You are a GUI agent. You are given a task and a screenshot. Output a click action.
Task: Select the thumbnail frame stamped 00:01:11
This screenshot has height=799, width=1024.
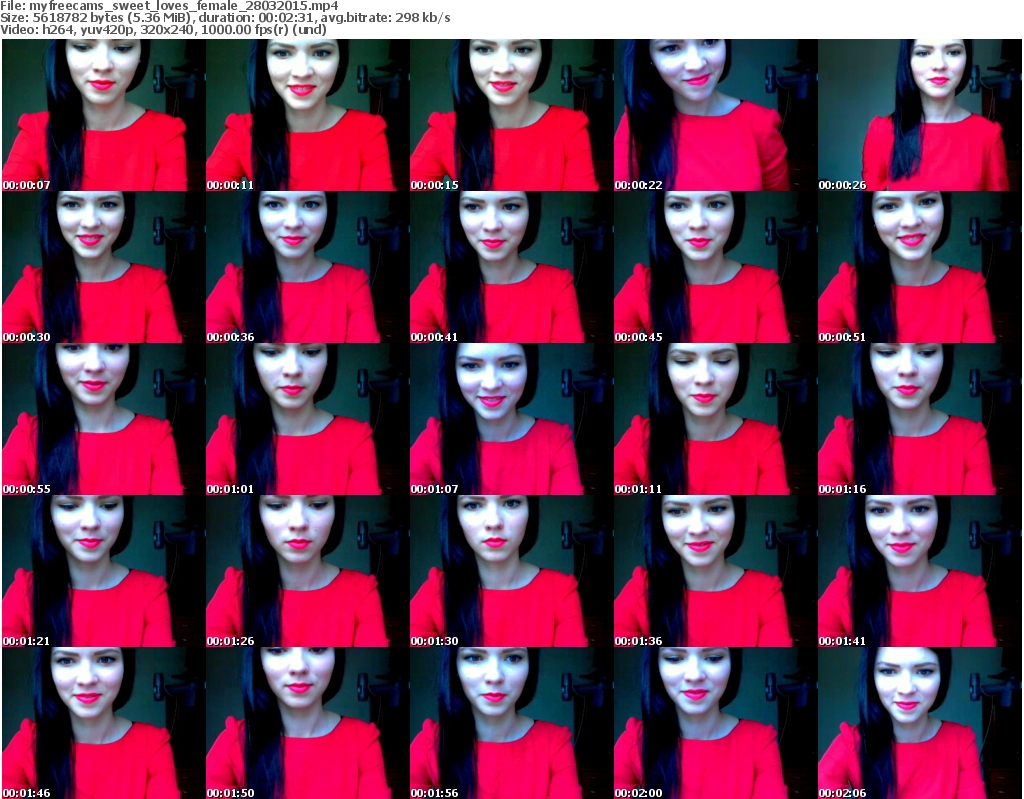pos(715,419)
